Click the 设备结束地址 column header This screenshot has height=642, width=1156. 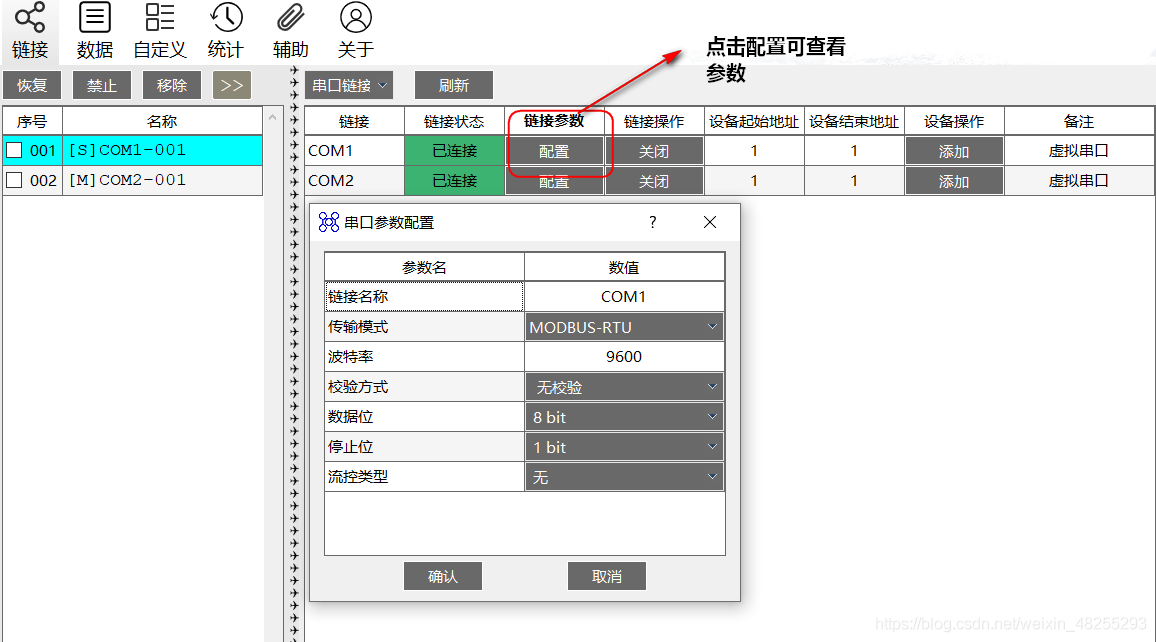854,122
